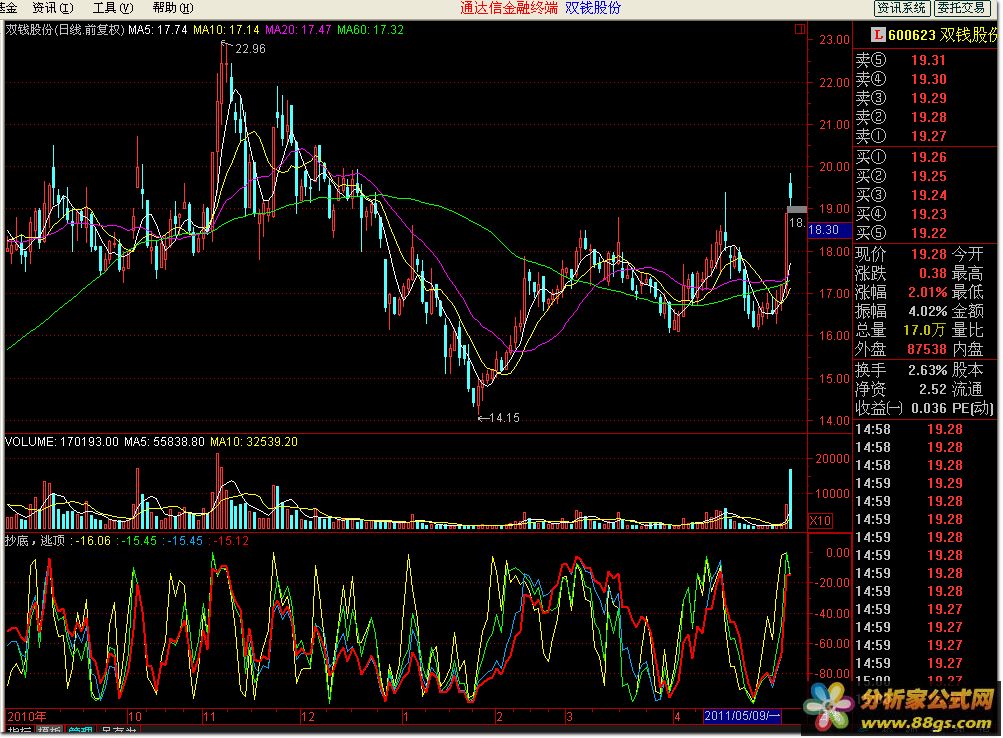Viewport: 1003px width, 738px height.
Task: Click the 双钱股份(日线.前复权) chart title
Action: pos(65,29)
